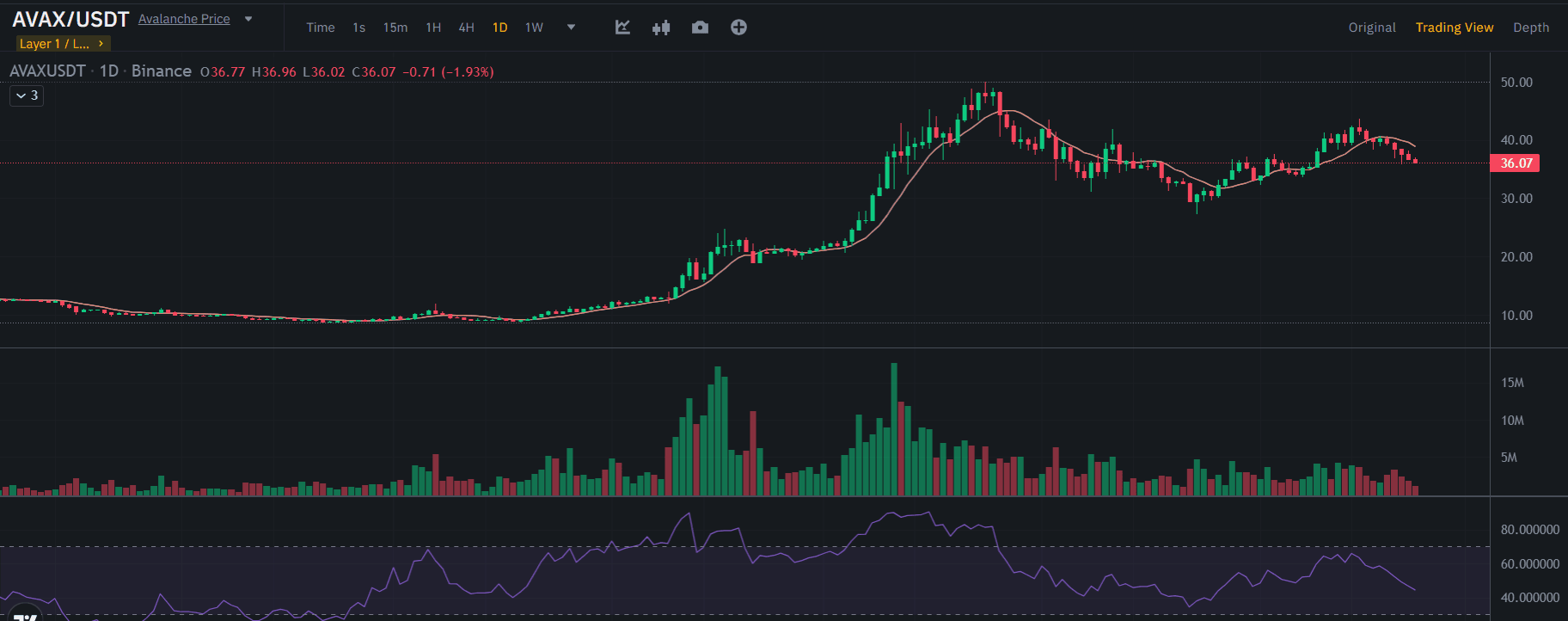The width and height of the screenshot is (1568, 621).
Task: Take a chart snapshot with camera icon
Action: [x=700, y=28]
